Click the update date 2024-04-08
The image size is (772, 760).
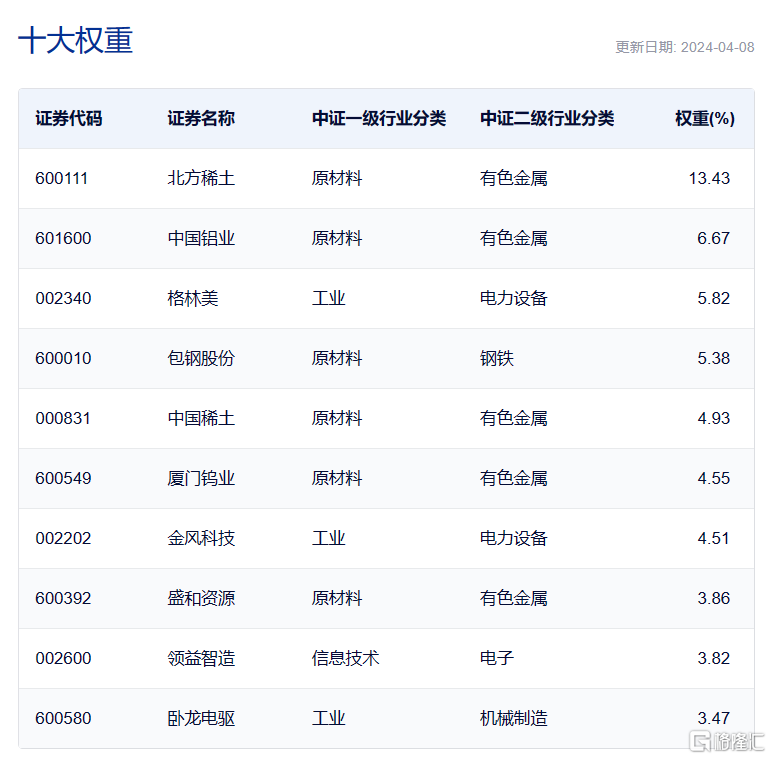coord(717,47)
